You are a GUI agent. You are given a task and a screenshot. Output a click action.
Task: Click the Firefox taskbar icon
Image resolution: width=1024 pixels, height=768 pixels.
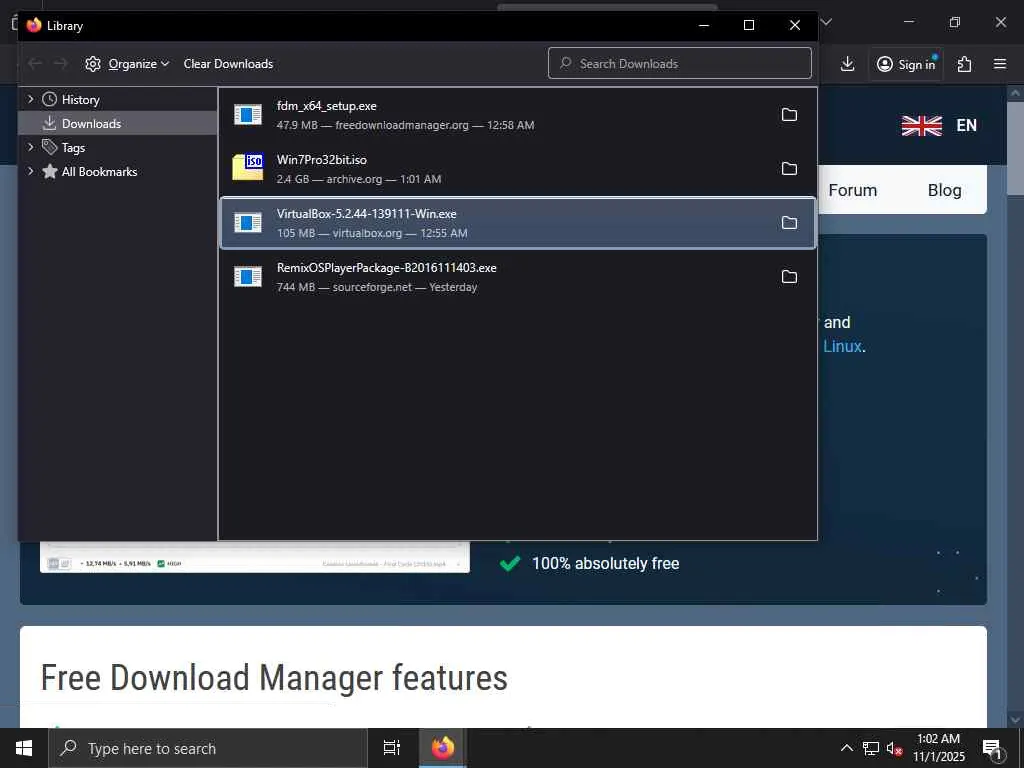(442, 748)
